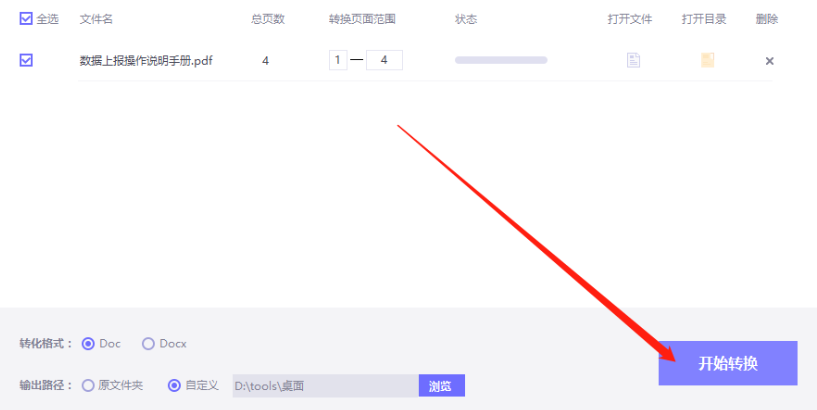Screen dimensions: 817x410
Task: Select file name 数据上报操作说明手册.pdf
Action: [x=146, y=61]
